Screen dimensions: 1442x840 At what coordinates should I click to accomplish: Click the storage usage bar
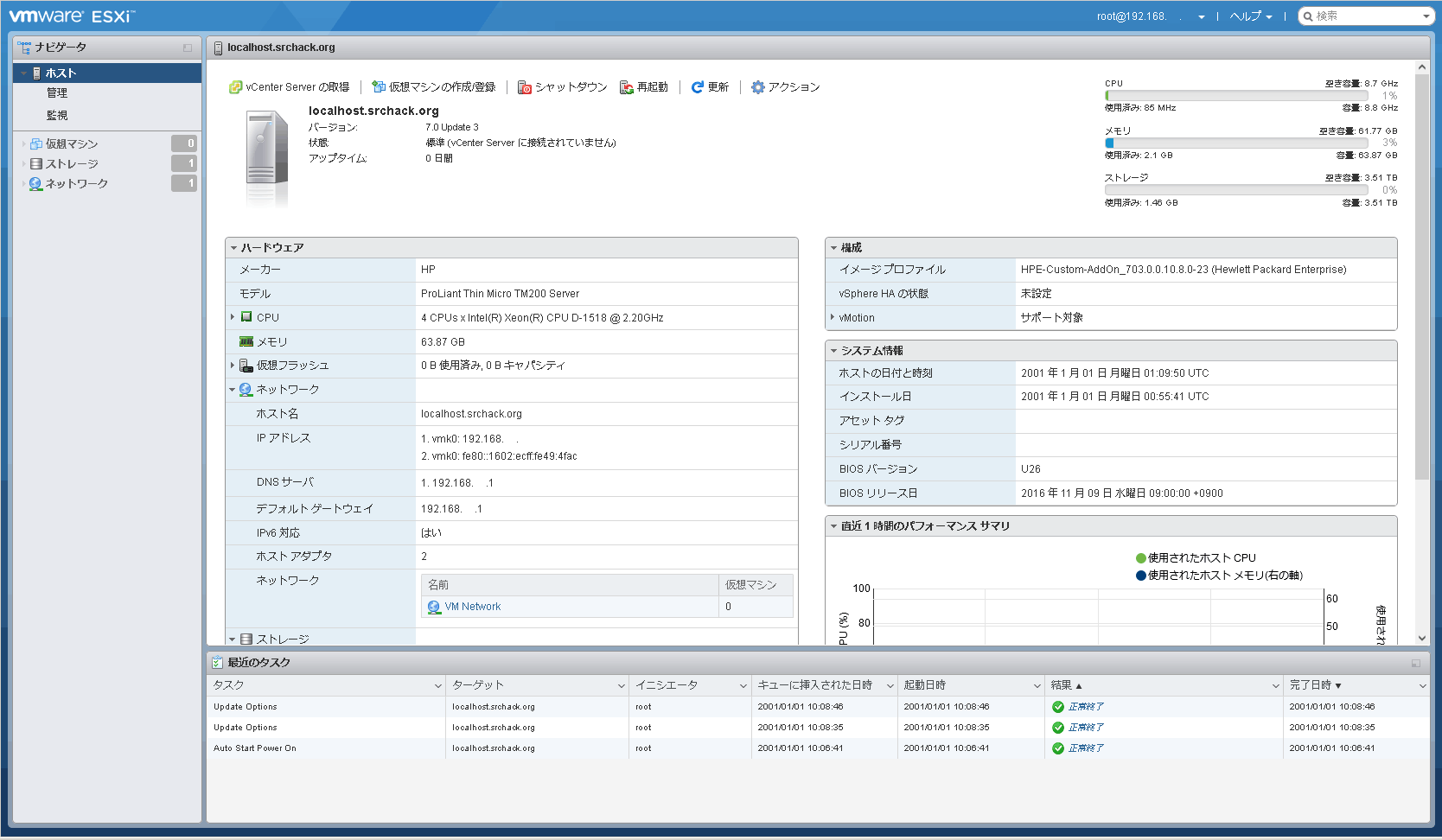click(x=1236, y=190)
